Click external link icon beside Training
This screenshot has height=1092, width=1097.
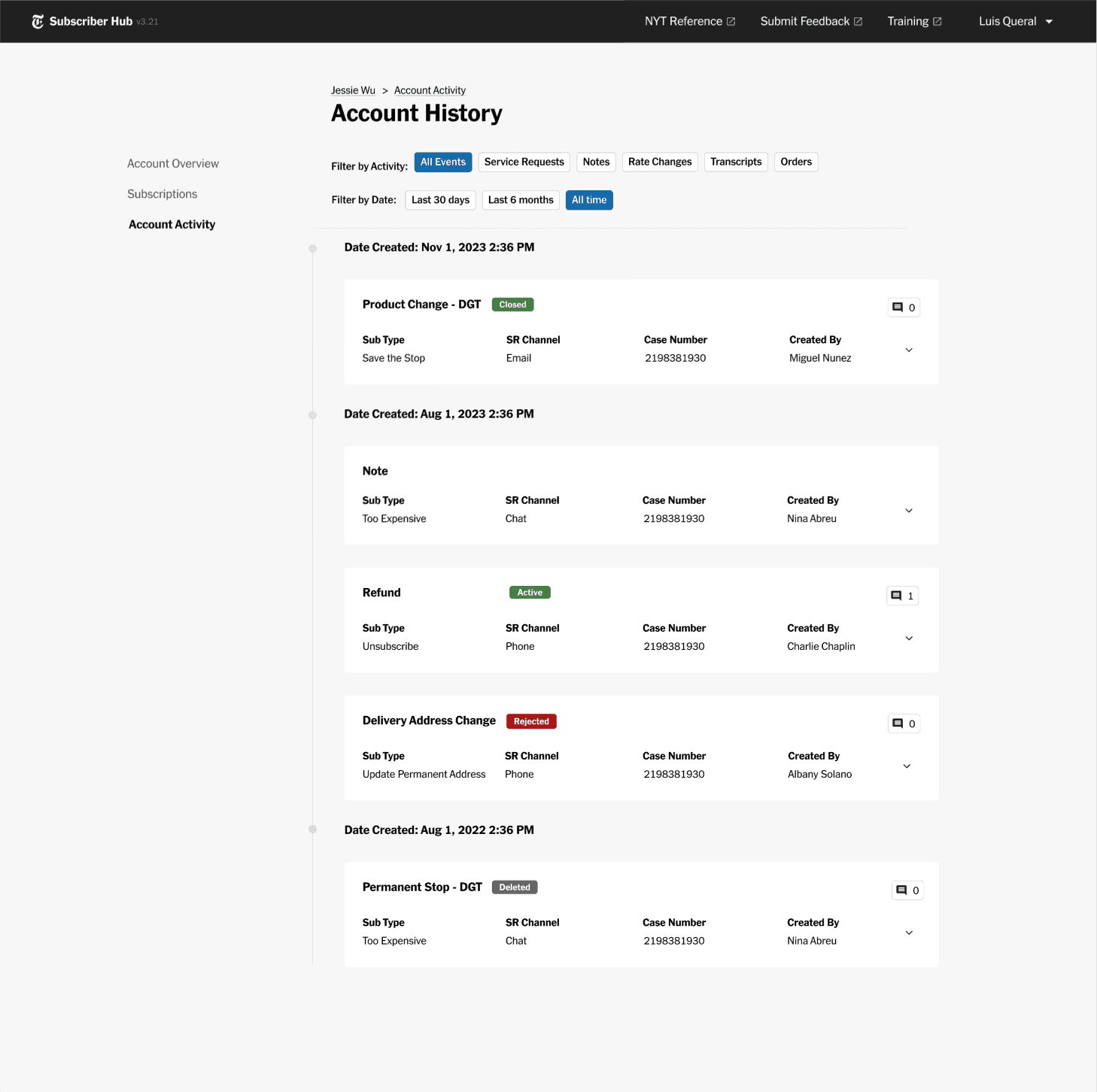[937, 22]
